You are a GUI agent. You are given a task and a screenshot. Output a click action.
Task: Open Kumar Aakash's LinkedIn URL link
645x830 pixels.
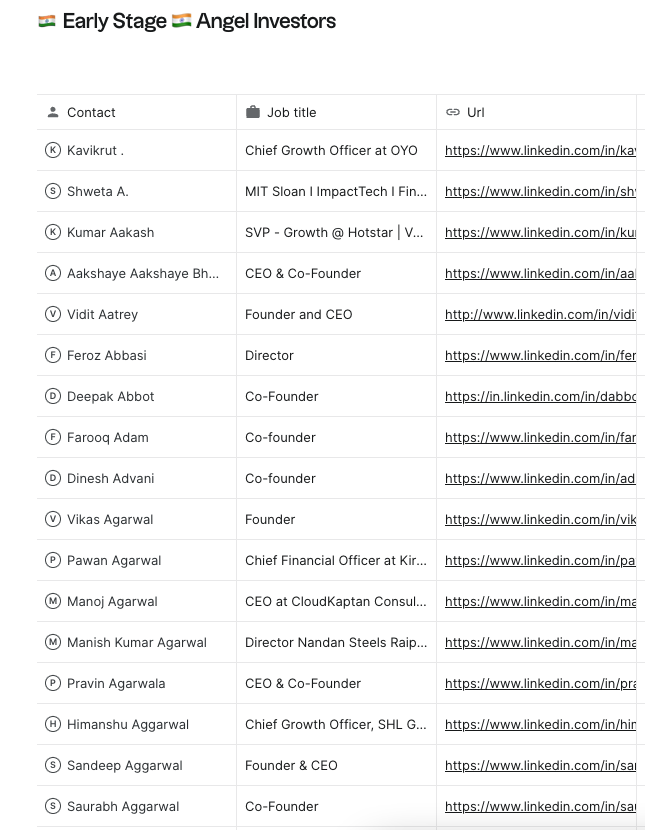(x=540, y=233)
